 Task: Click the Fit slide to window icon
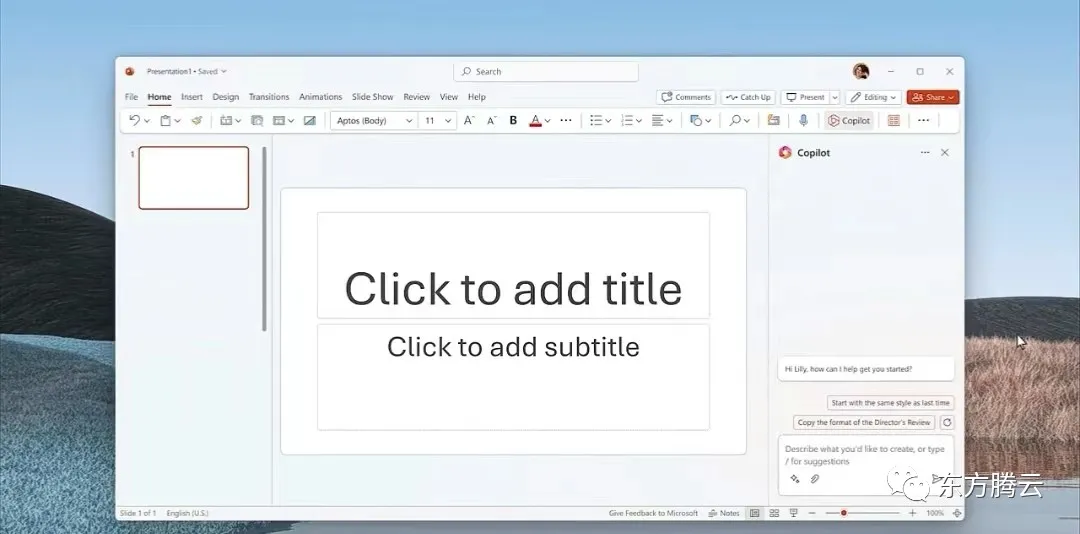point(957,513)
